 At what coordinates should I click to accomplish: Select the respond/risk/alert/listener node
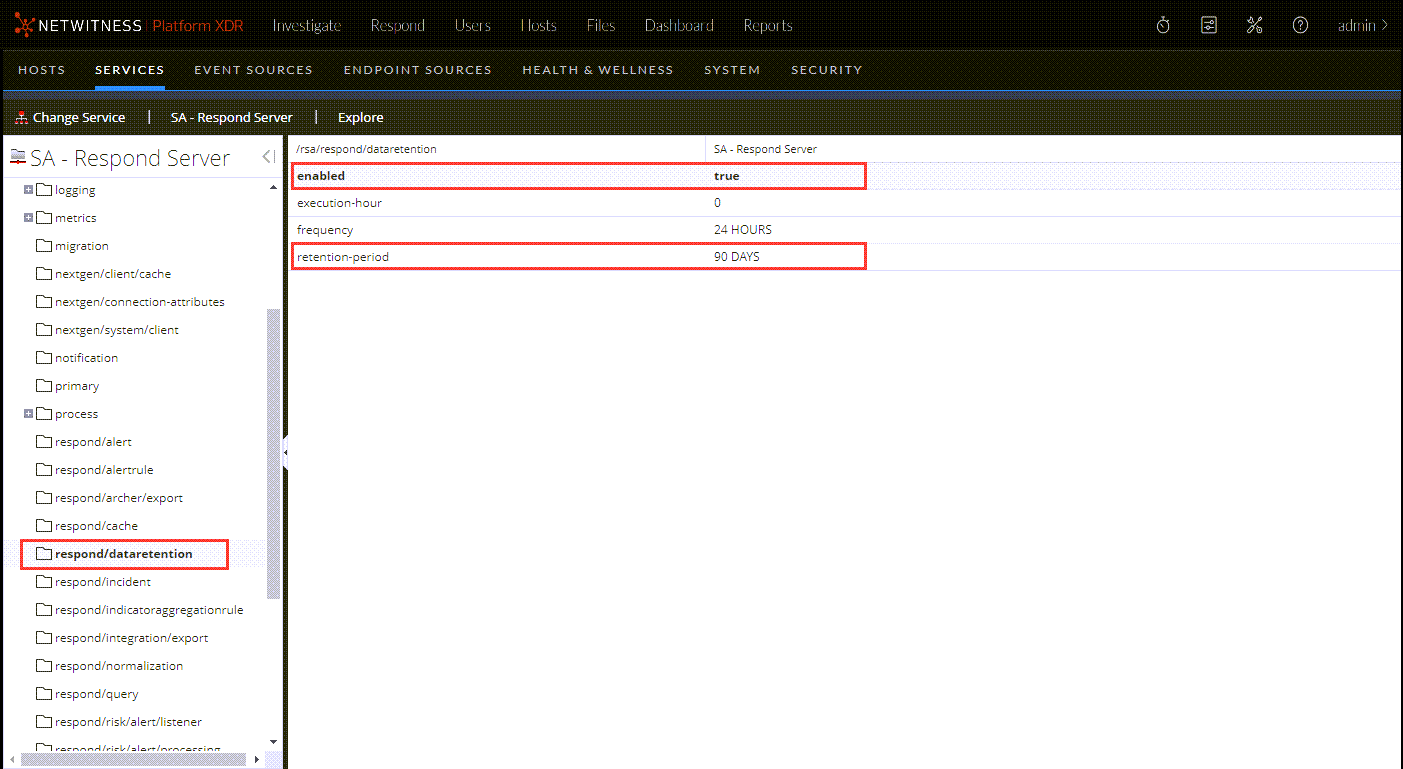[129, 722]
